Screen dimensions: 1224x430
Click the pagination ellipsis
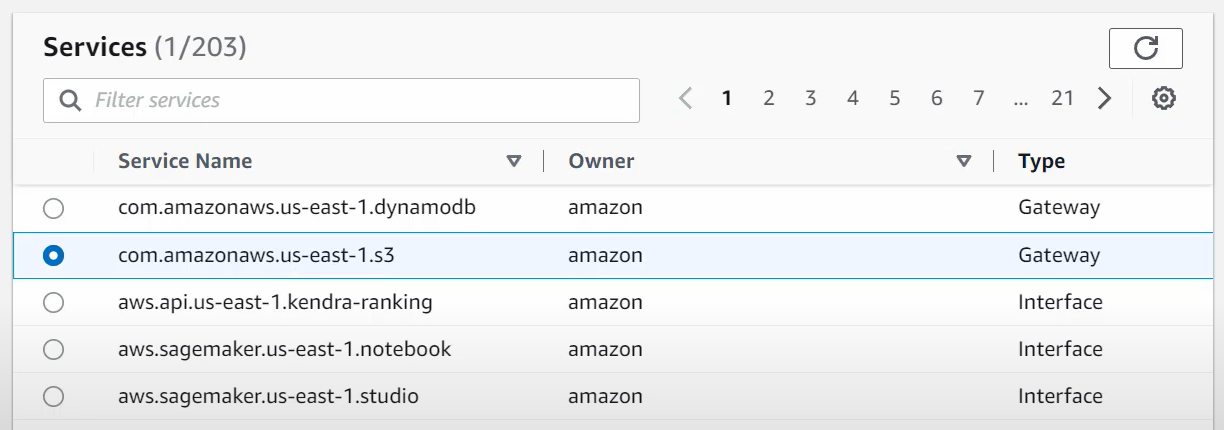[1020, 98]
